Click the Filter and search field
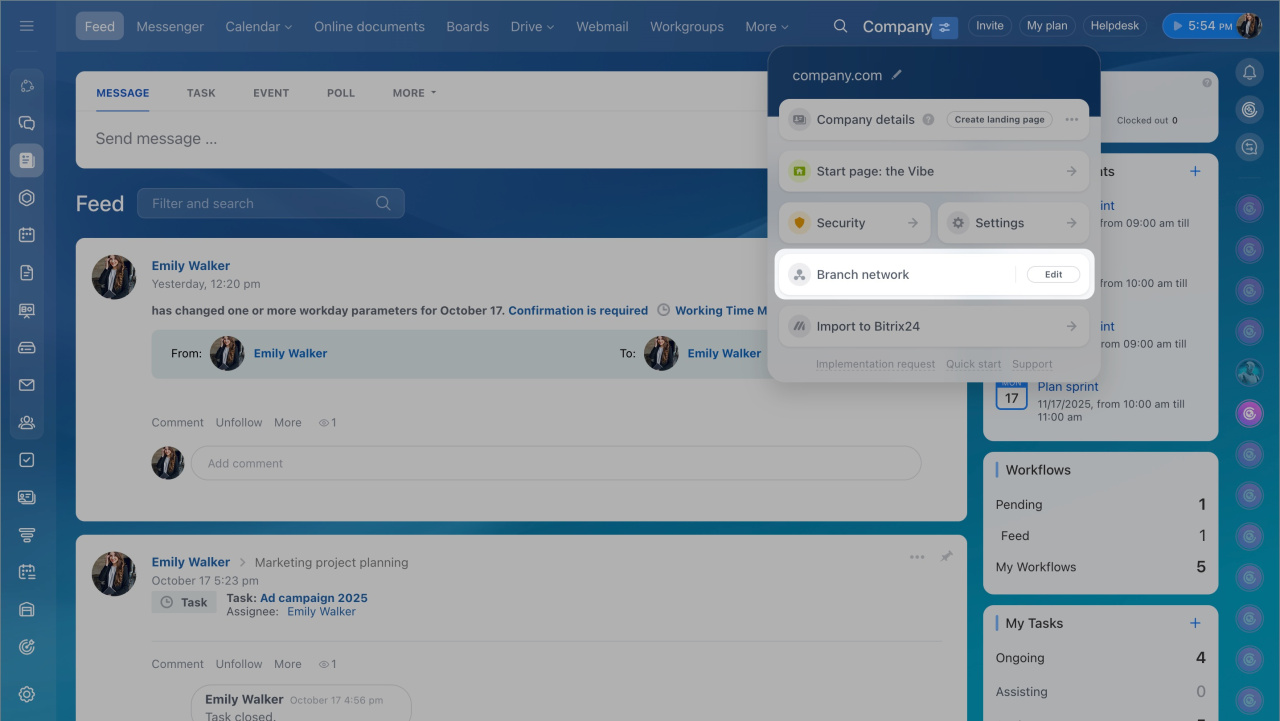 260,204
